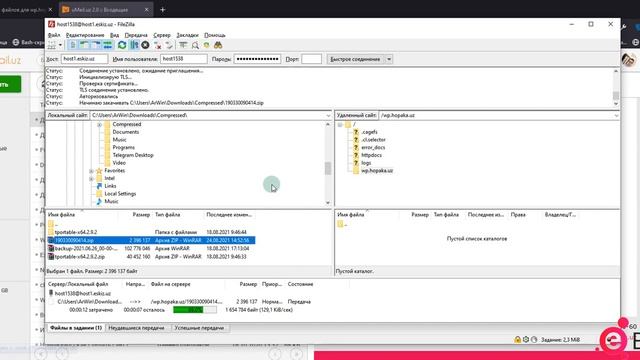Select .cagefs remote folder
The image size is (640, 360).
(369, 132)
